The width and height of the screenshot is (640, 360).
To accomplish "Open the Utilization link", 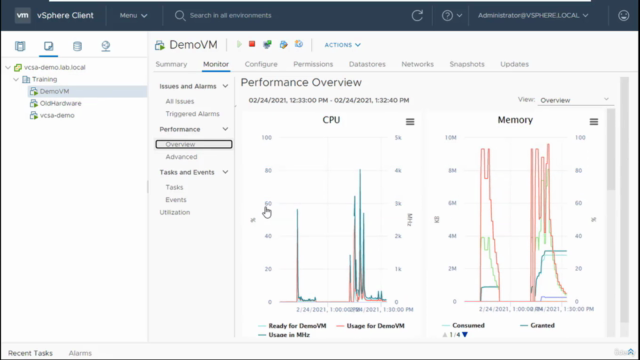I will [175, 212].
